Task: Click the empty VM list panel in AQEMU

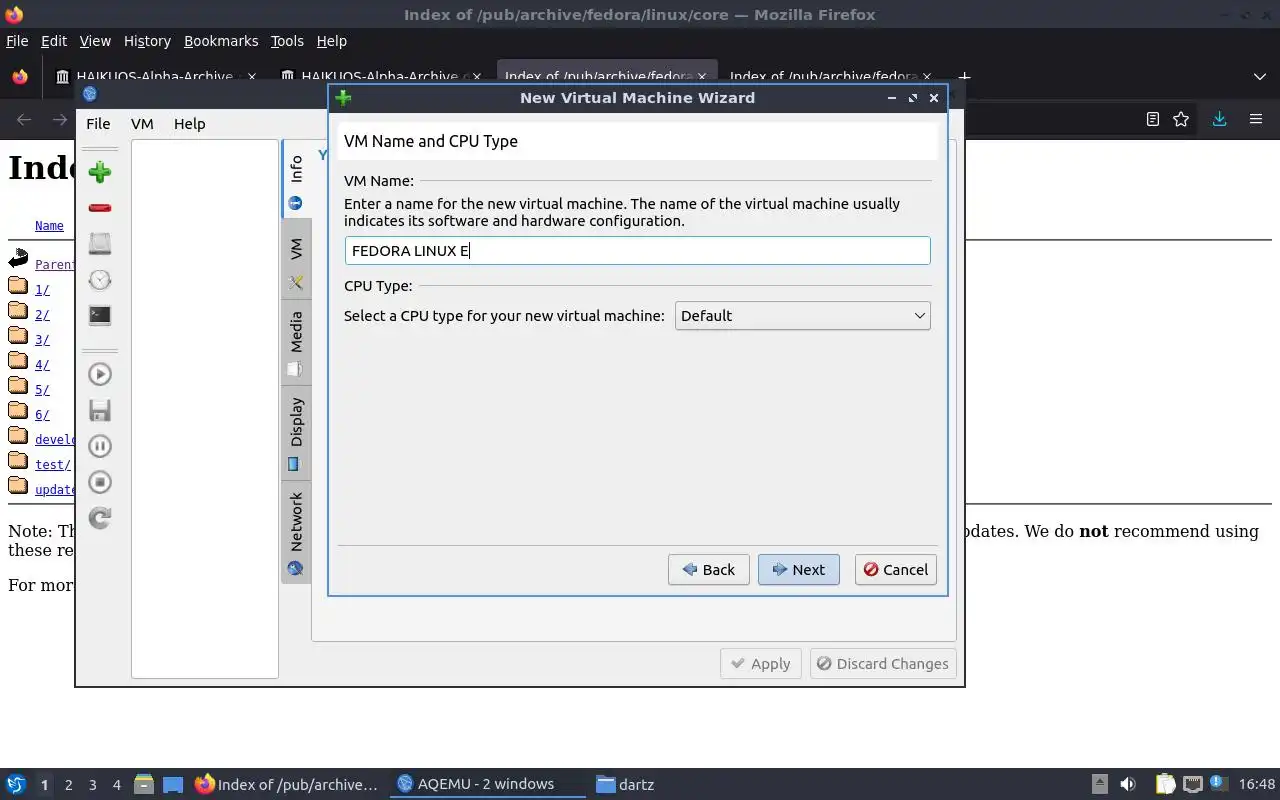Action: (x=205, y=408)
